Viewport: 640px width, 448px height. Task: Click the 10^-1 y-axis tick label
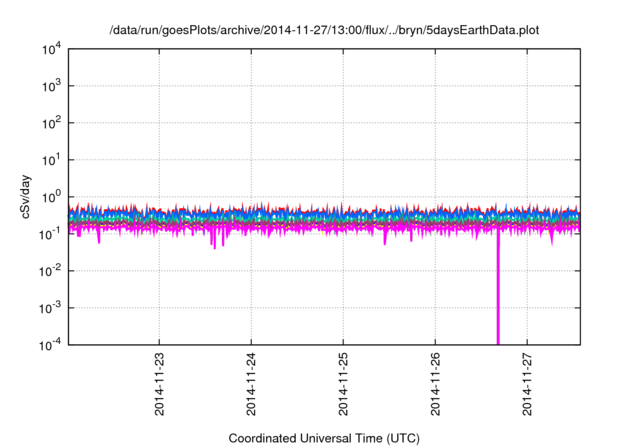(50, 235)
